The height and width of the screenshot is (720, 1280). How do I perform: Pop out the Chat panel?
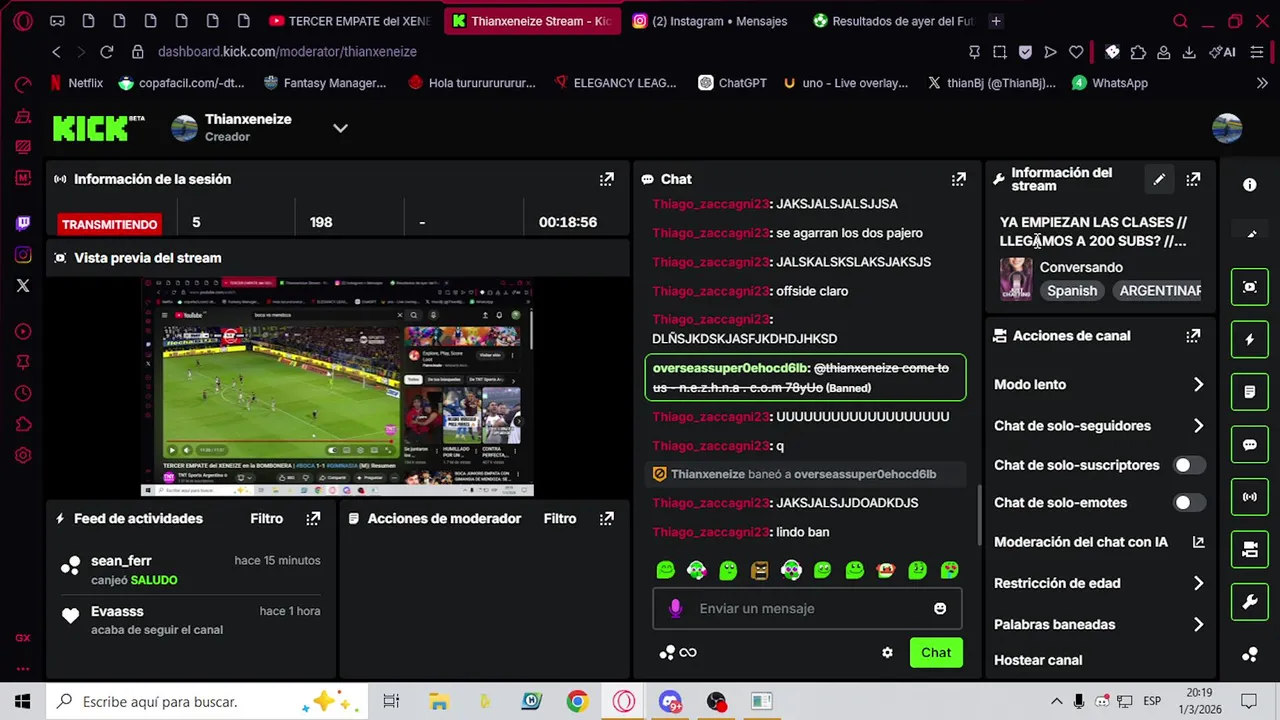tap(958, 179)
